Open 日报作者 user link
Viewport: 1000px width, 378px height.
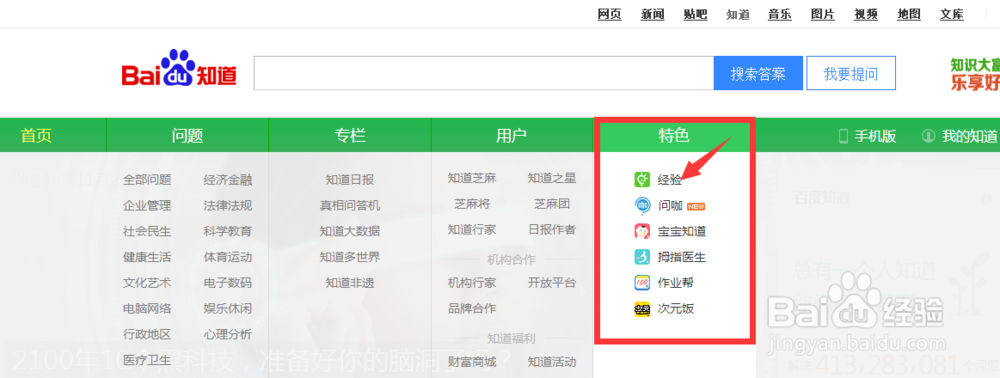(x=552, y=229)
